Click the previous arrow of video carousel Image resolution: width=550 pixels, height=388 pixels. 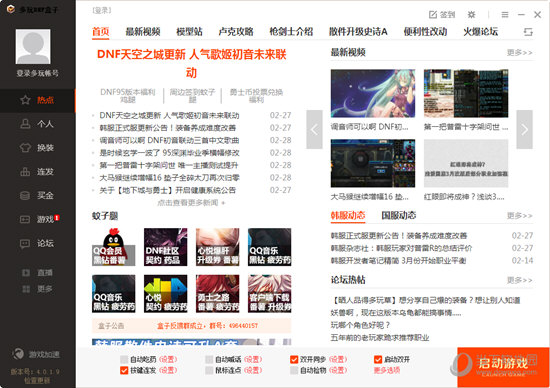314,129
